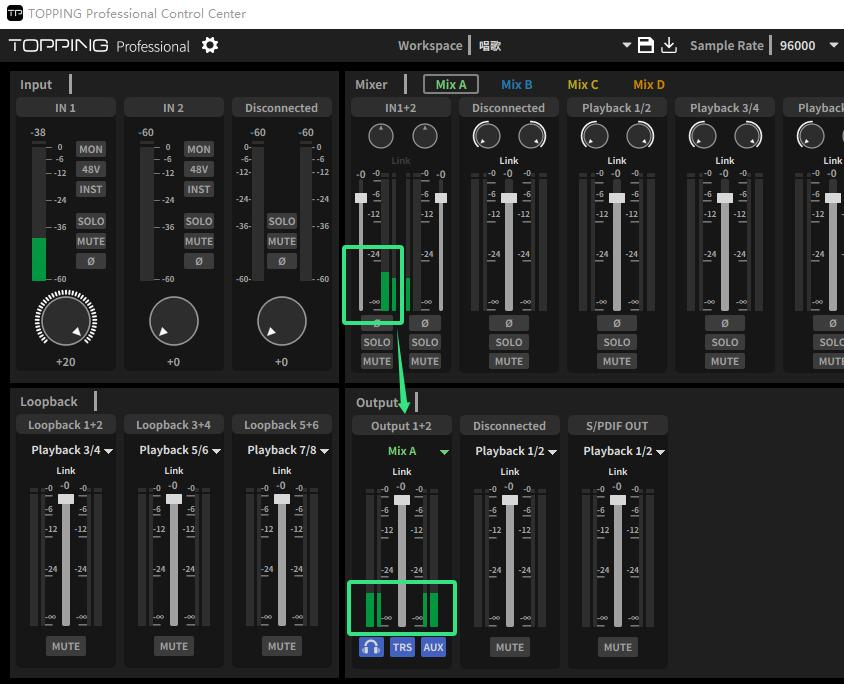Open the settings gear
Screen dimensions: 844x684
(x=209, y=45)
